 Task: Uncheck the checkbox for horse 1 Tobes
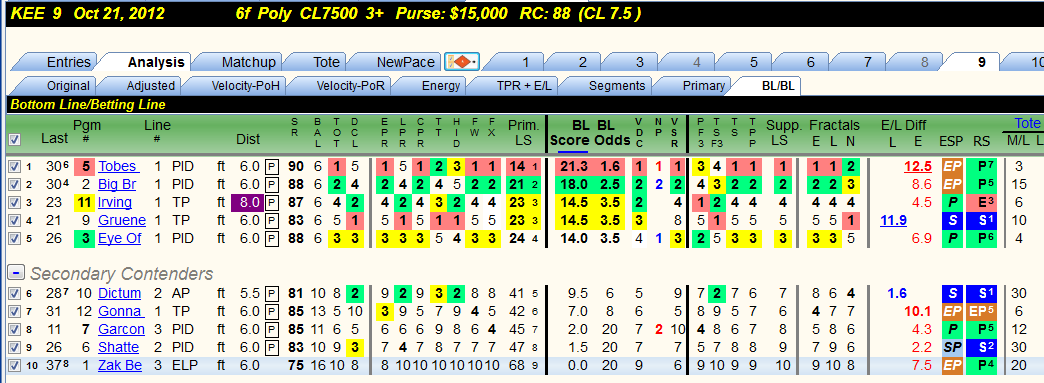tap(14, 166)
